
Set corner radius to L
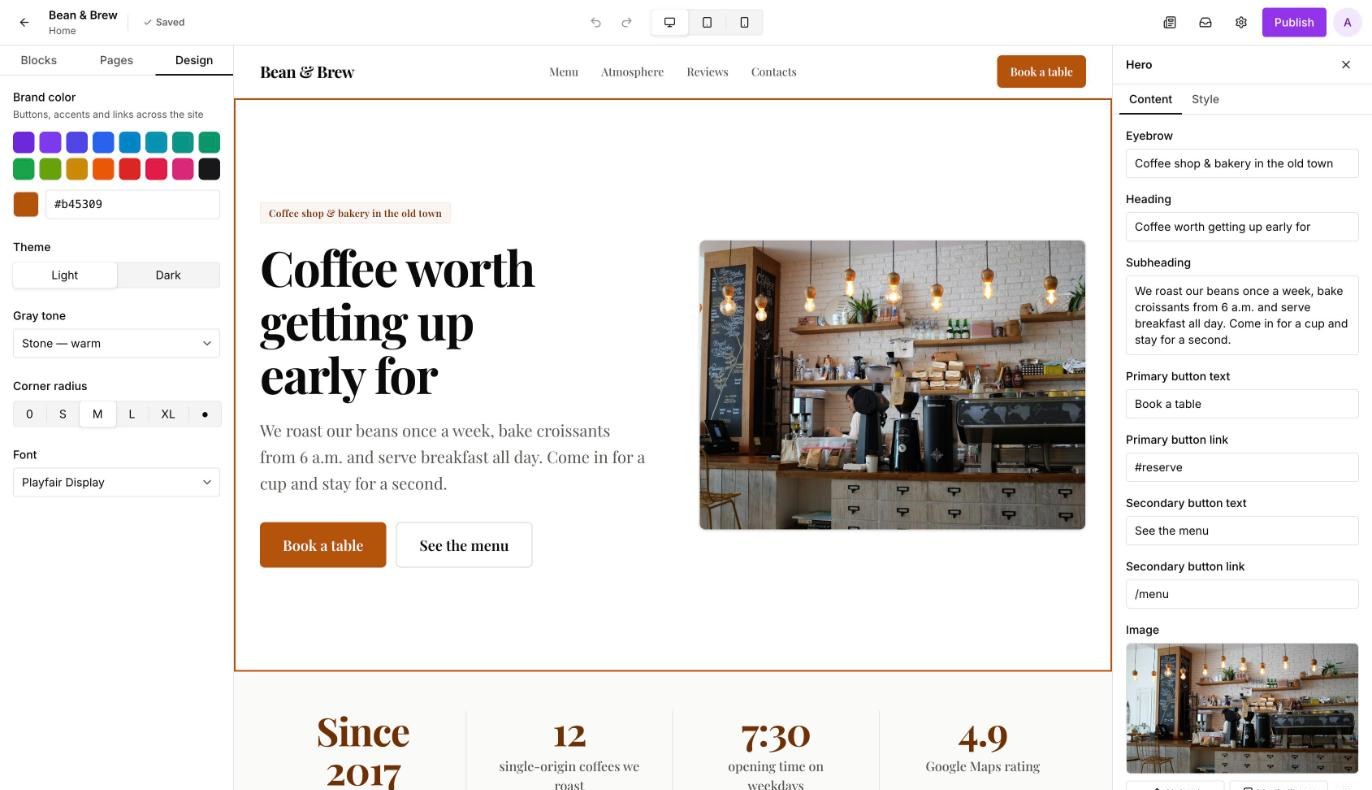pos(132,414)
